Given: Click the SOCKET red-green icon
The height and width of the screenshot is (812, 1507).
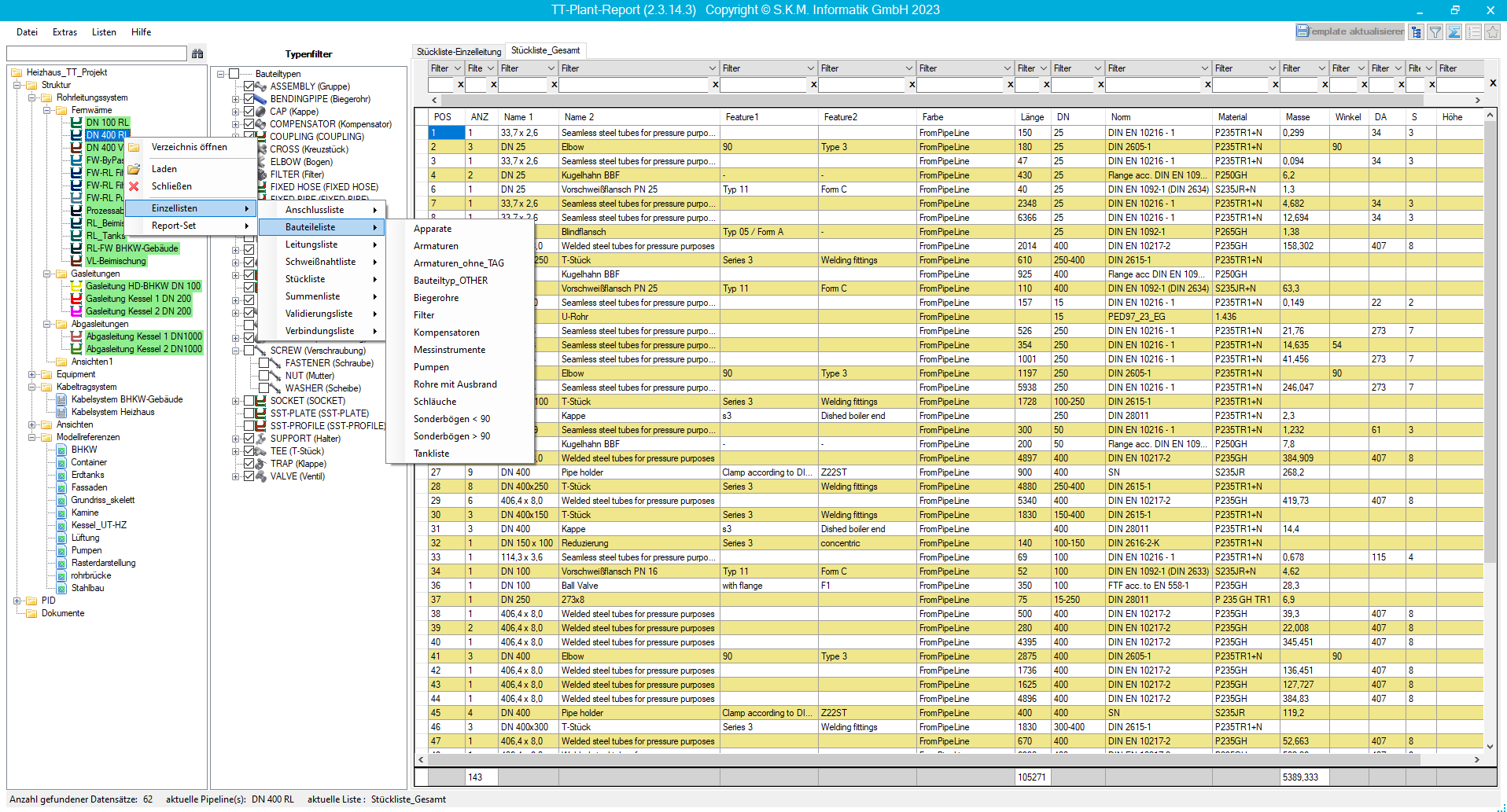Looking at the screenshot, I should [261, 401].
